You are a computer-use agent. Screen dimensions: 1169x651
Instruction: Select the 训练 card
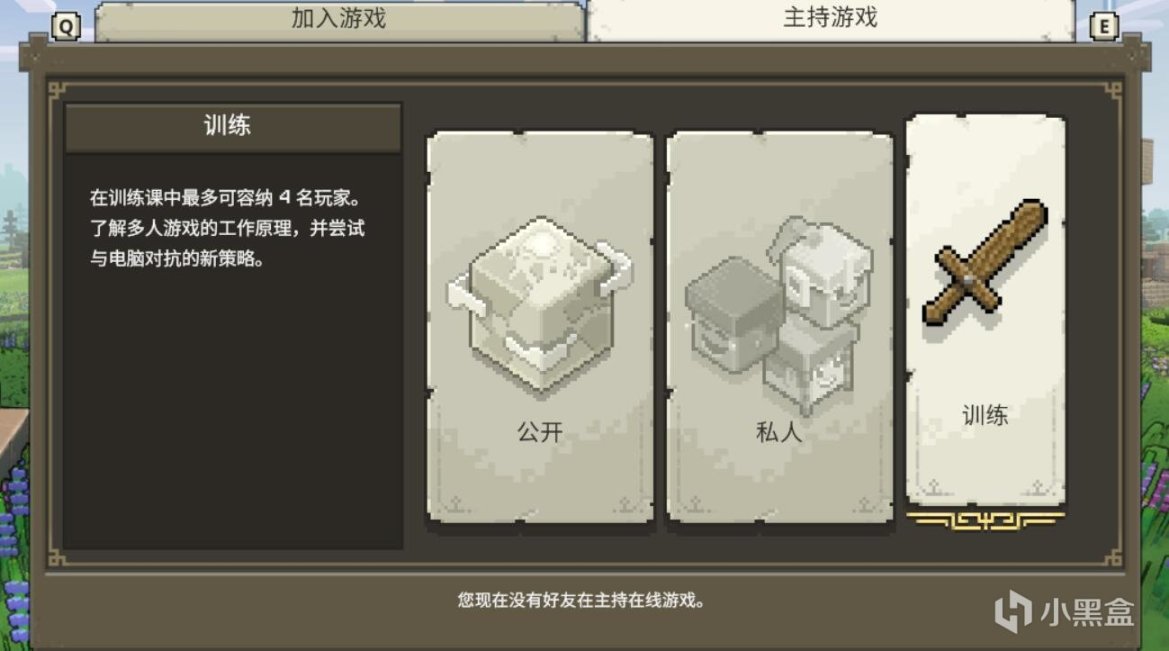986,309
